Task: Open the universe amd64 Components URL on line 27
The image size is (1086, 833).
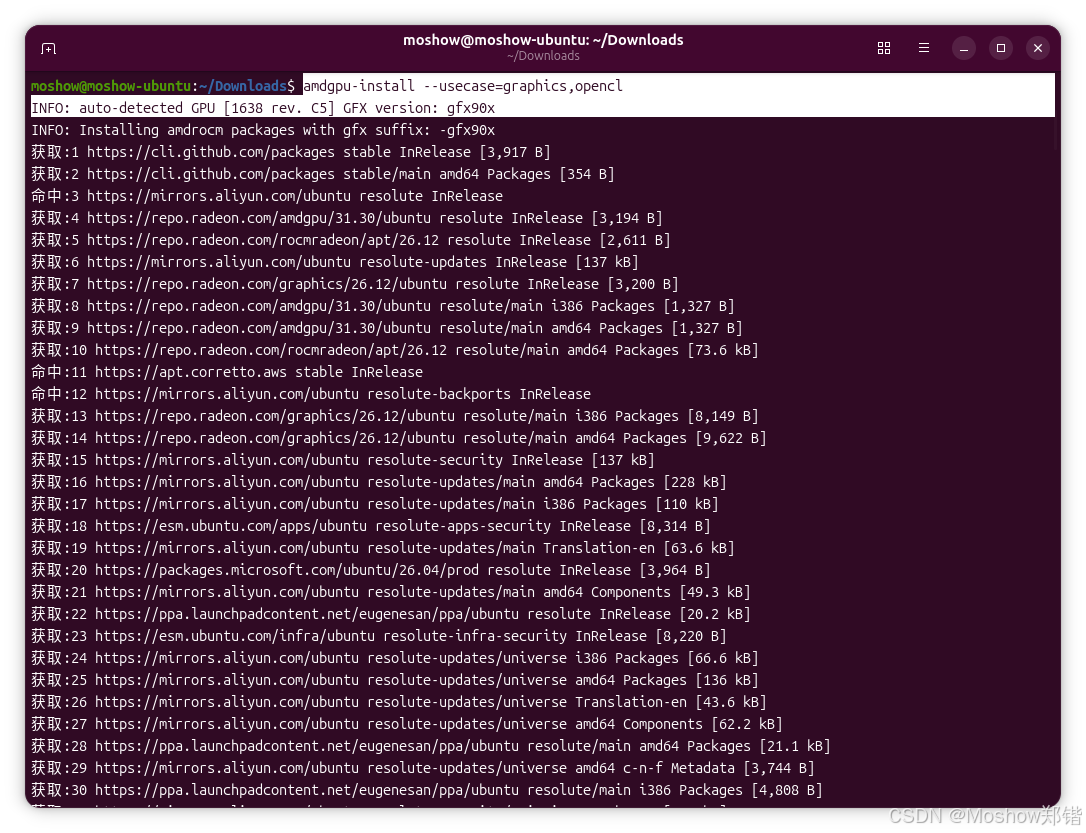Action: [227, 725]
